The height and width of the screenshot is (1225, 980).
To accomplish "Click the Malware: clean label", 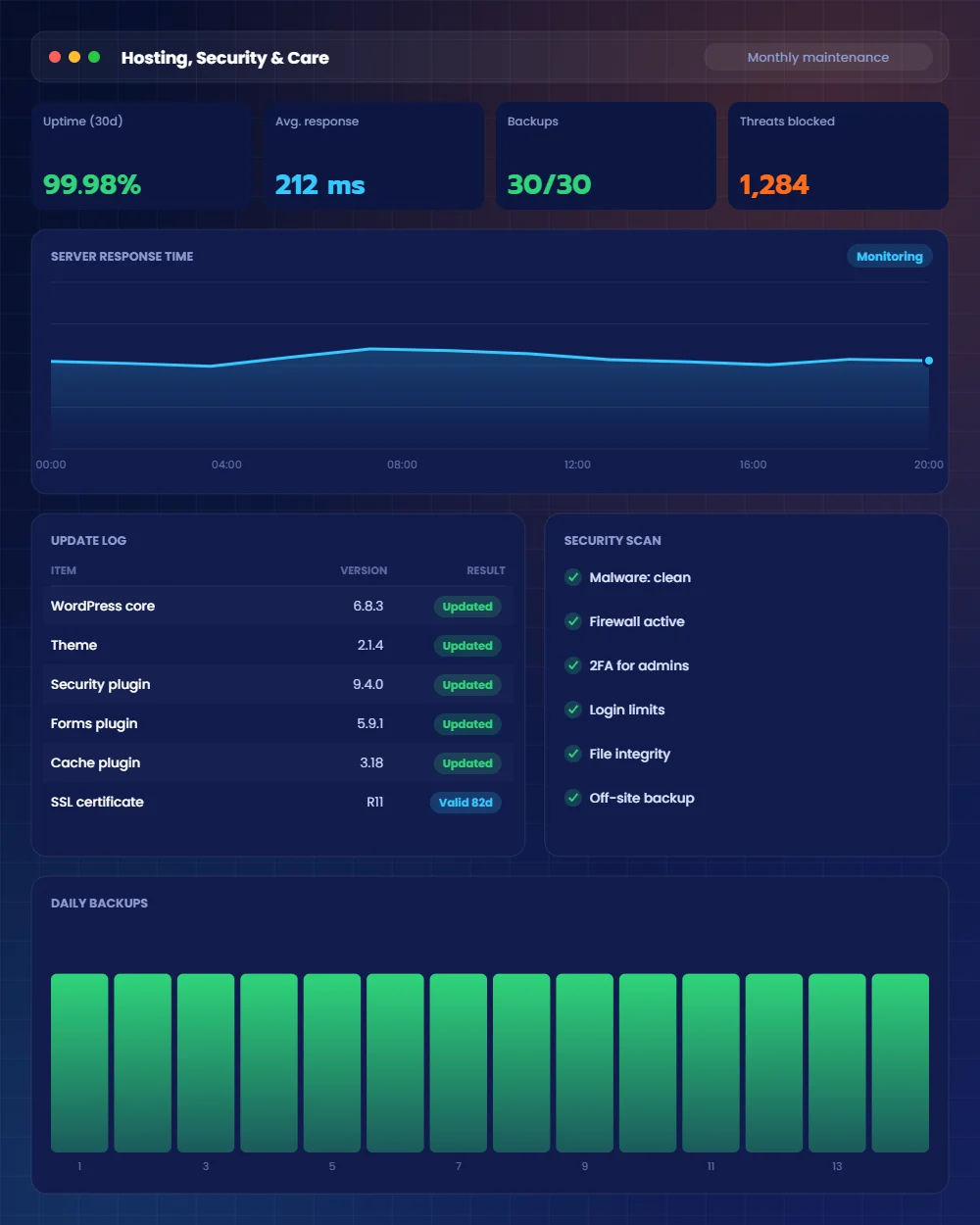I will coord(640,577).
